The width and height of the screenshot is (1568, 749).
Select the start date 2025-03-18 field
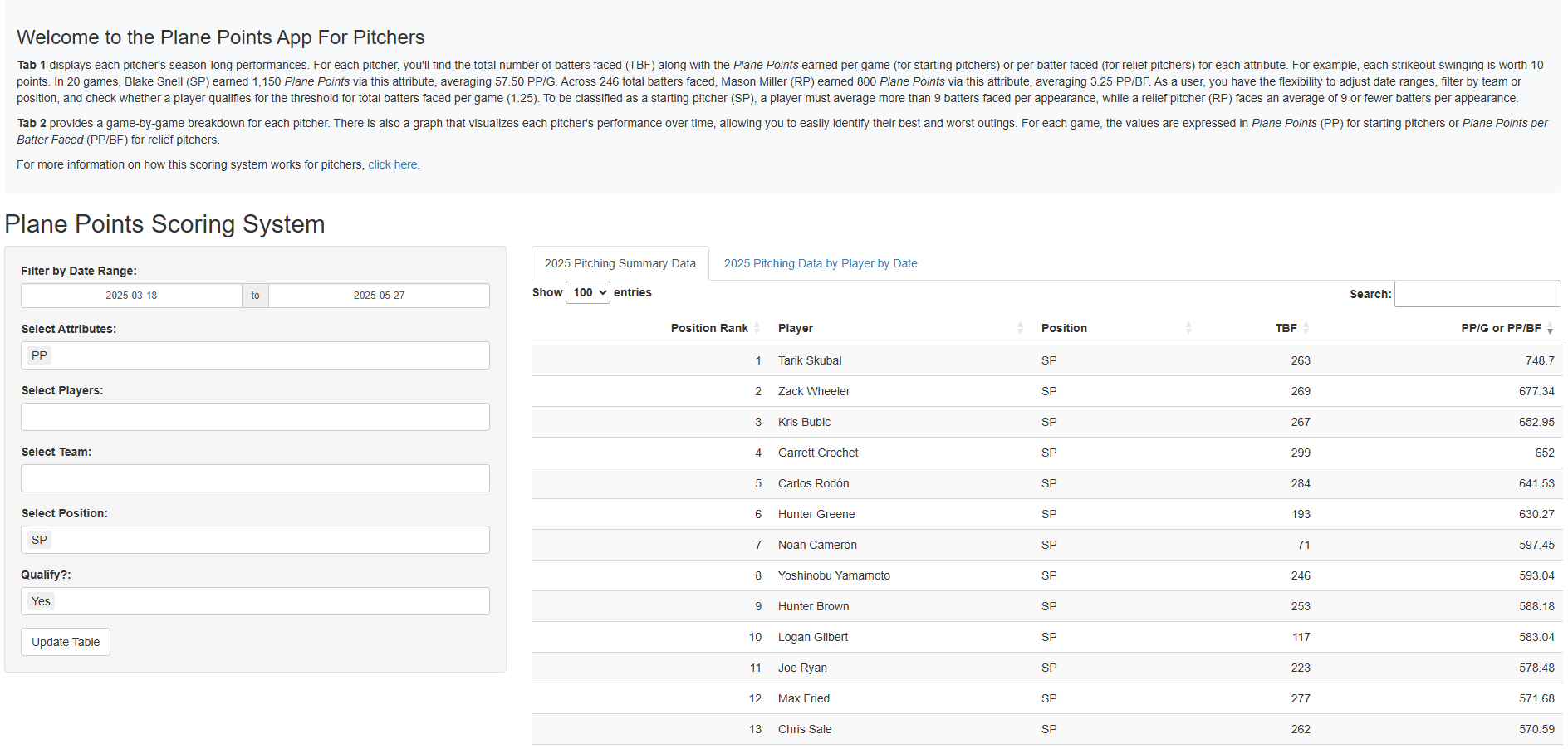click(131, 296)
